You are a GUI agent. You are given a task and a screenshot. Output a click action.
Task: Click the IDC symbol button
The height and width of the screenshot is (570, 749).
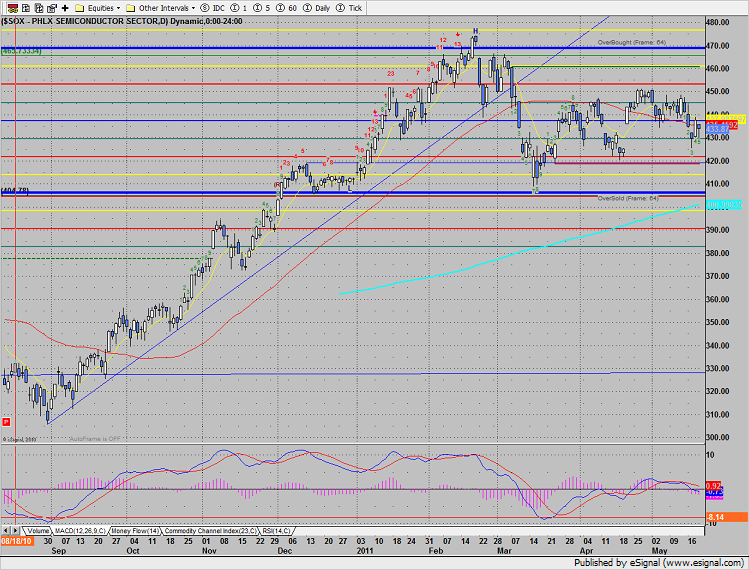213,8
